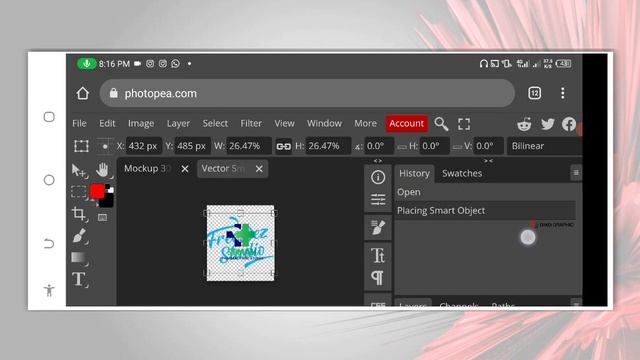
Task: Select the Type tool
Action: (x=79, y=280)
